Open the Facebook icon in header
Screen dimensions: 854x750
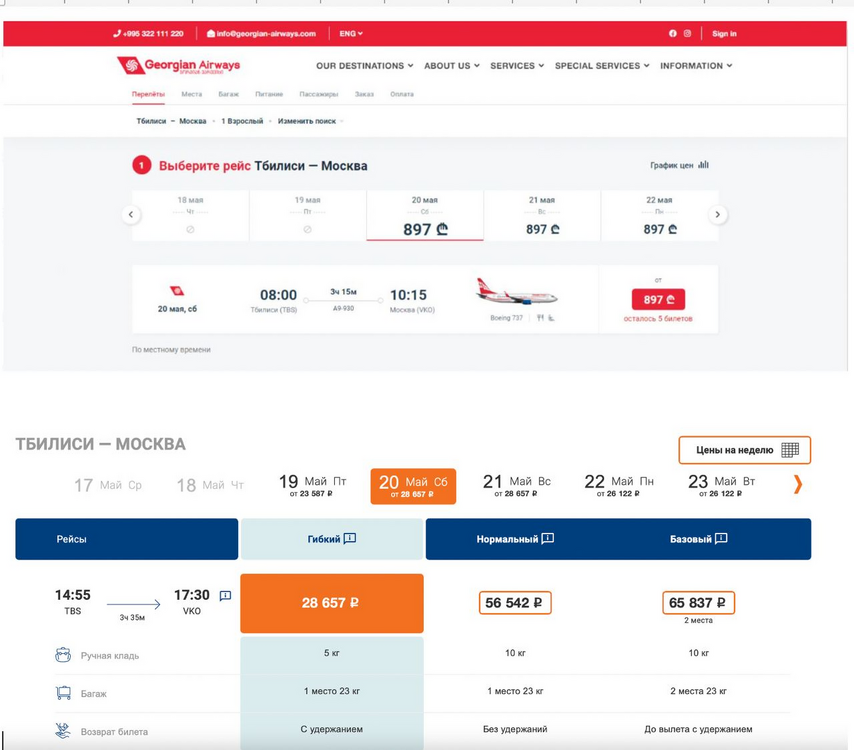673,33
